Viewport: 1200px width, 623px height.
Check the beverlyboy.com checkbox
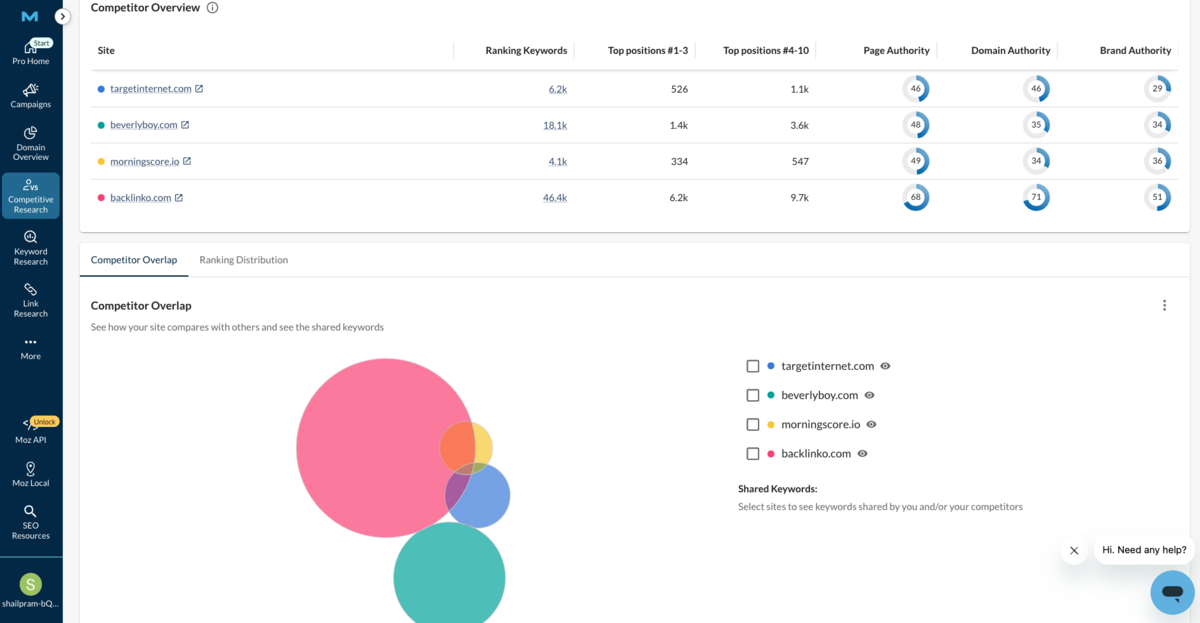click(x=753, y=395)
